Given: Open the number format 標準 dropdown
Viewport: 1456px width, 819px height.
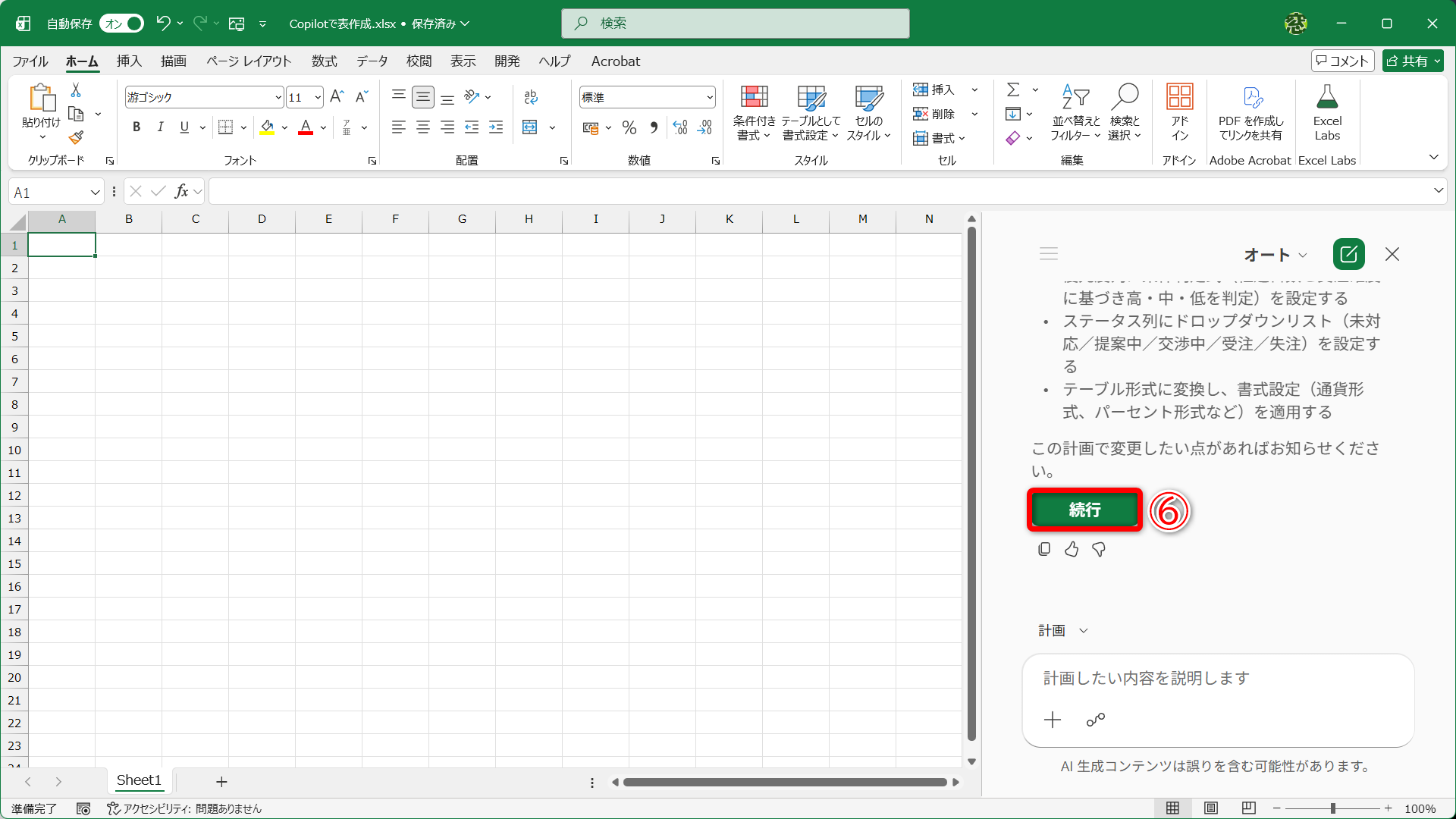Looking at the screenshot, I should pos(710,97).
